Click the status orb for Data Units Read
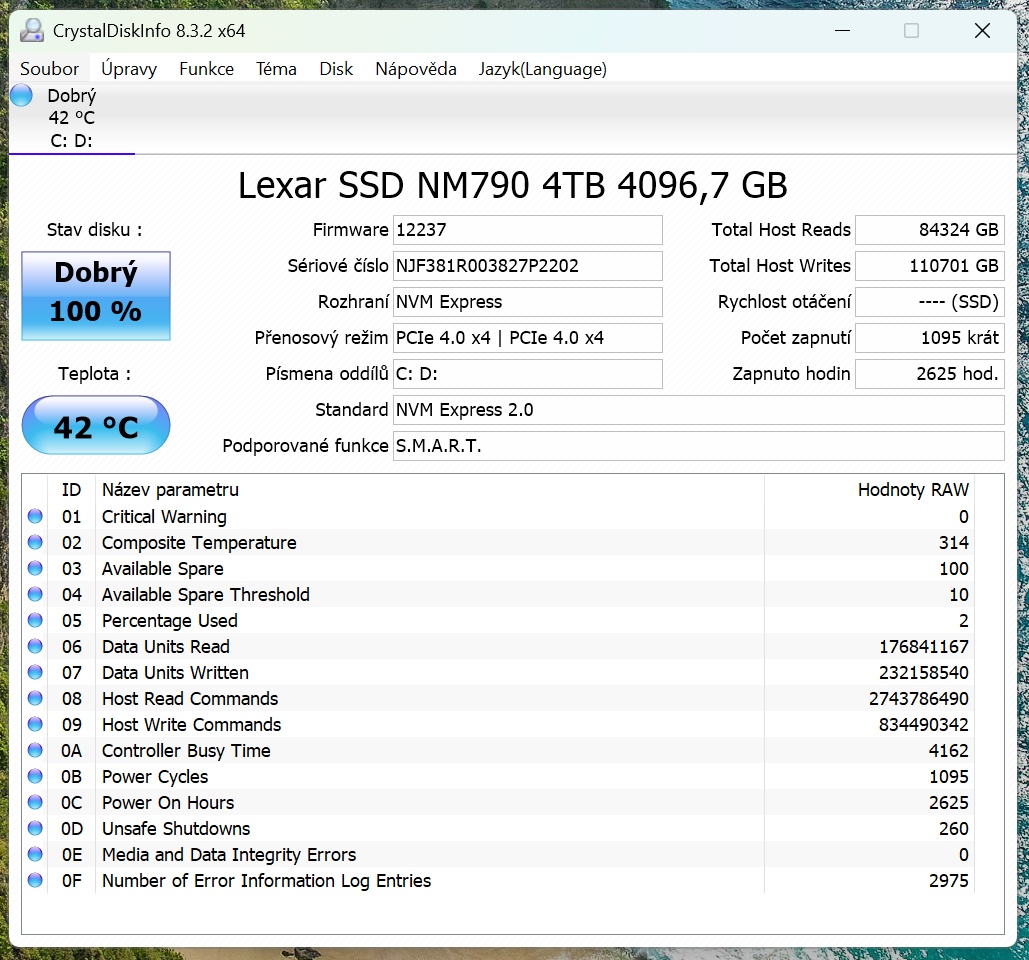Image resolution: width=1029 pixels, height=960 pixels. click(35, 646)
